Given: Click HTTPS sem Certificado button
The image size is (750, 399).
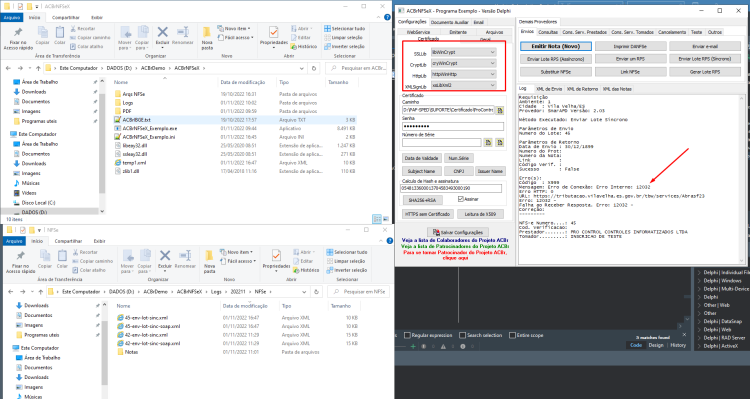Looking at the screenshot, I should tap(428, 214).
